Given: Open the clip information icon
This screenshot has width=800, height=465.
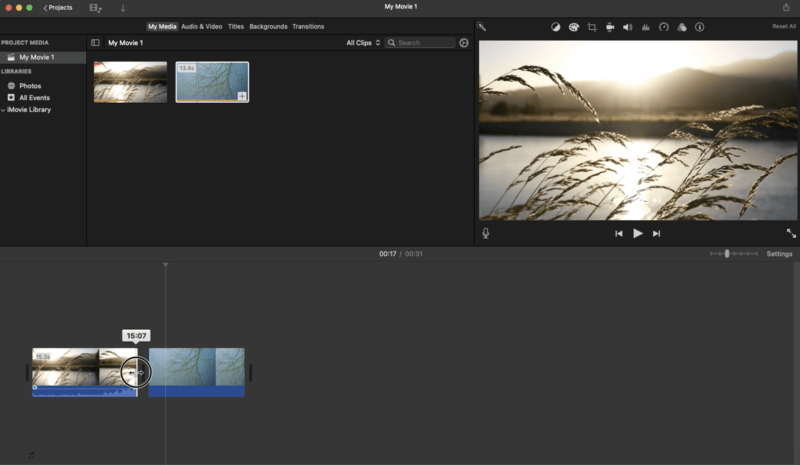Looking at the screenshot, I should tap(699, 27).
